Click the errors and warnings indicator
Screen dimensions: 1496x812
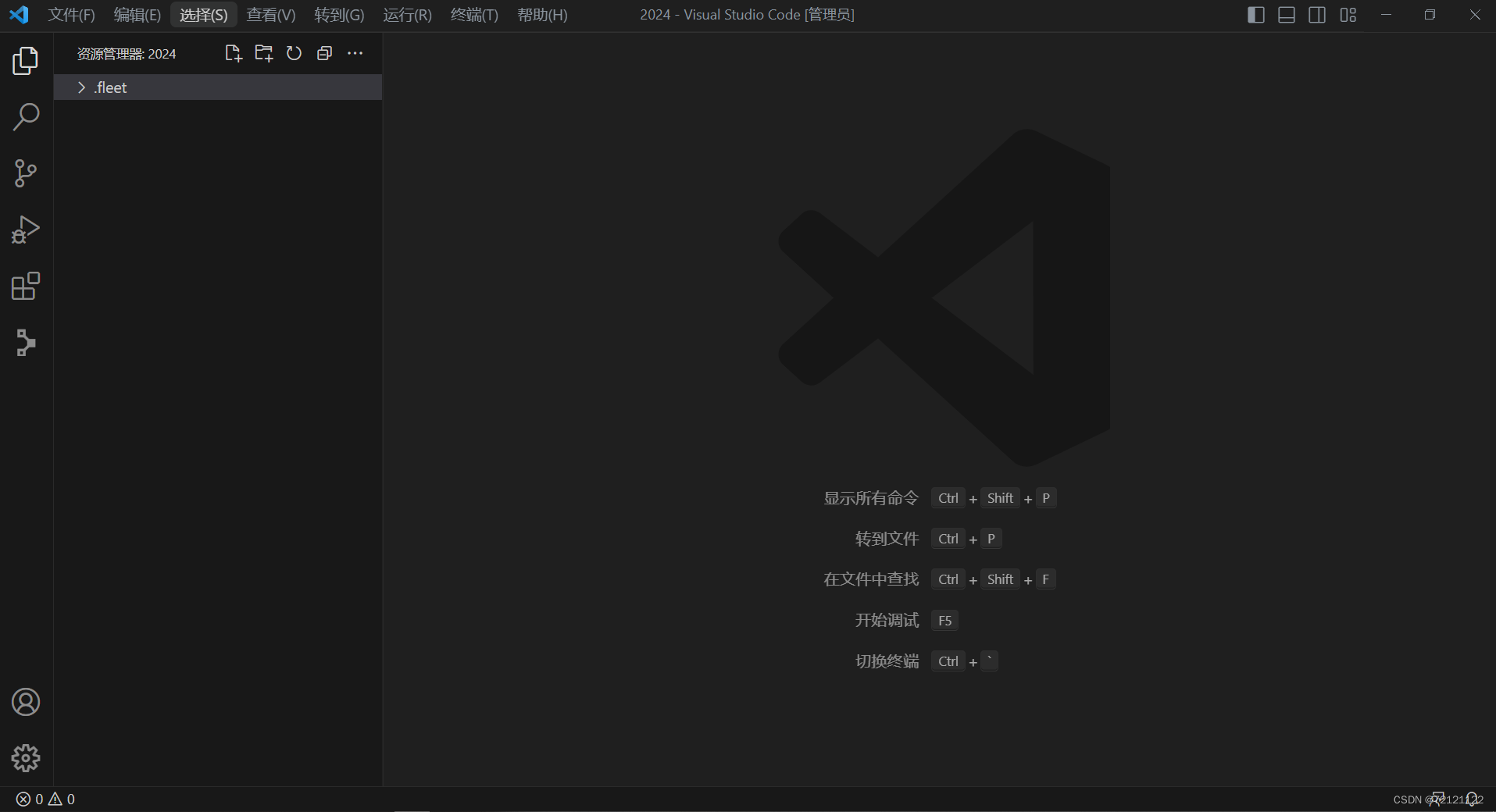point(45,799)
